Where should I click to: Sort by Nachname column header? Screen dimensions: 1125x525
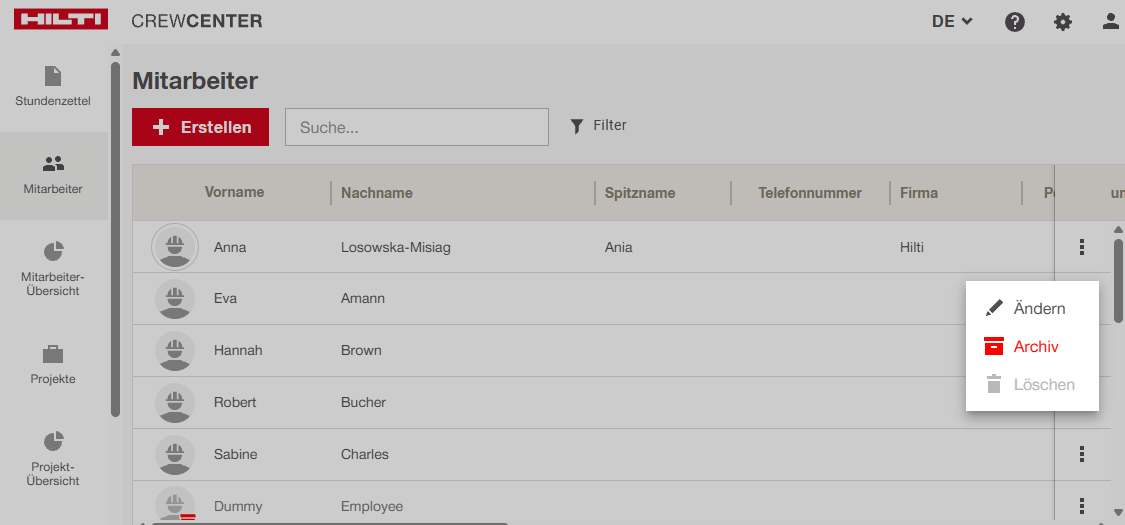click(377, 193)
